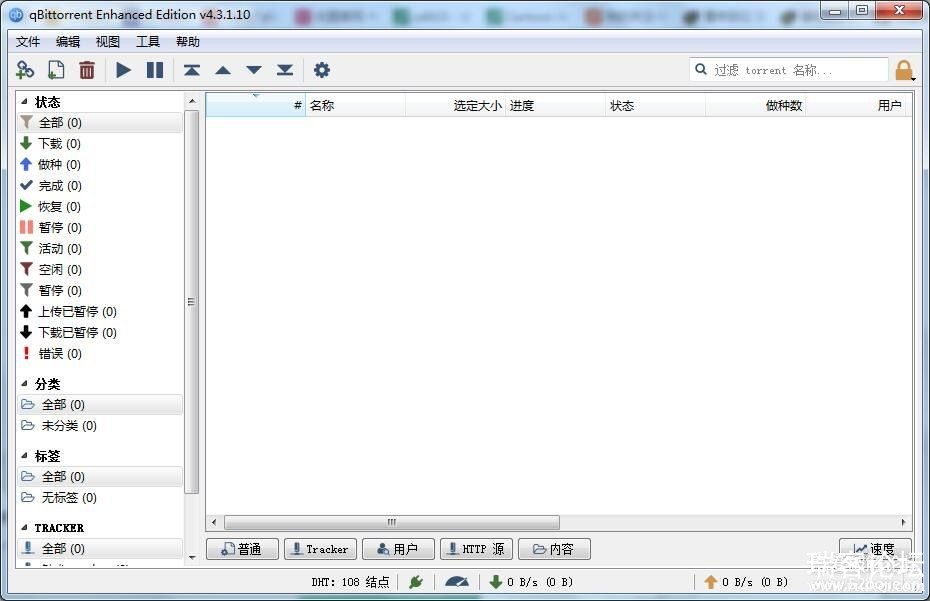Click the delete torrent trash icon
This screenshot has height=601, width=930.
(x=87, y=70)
